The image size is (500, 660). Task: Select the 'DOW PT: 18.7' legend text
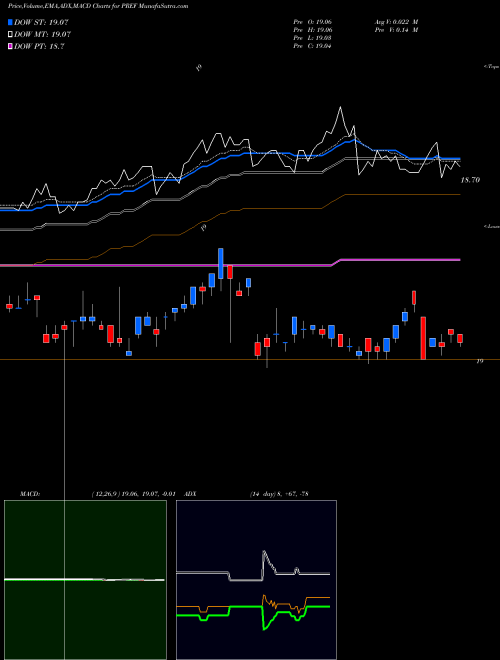point(39,46)
